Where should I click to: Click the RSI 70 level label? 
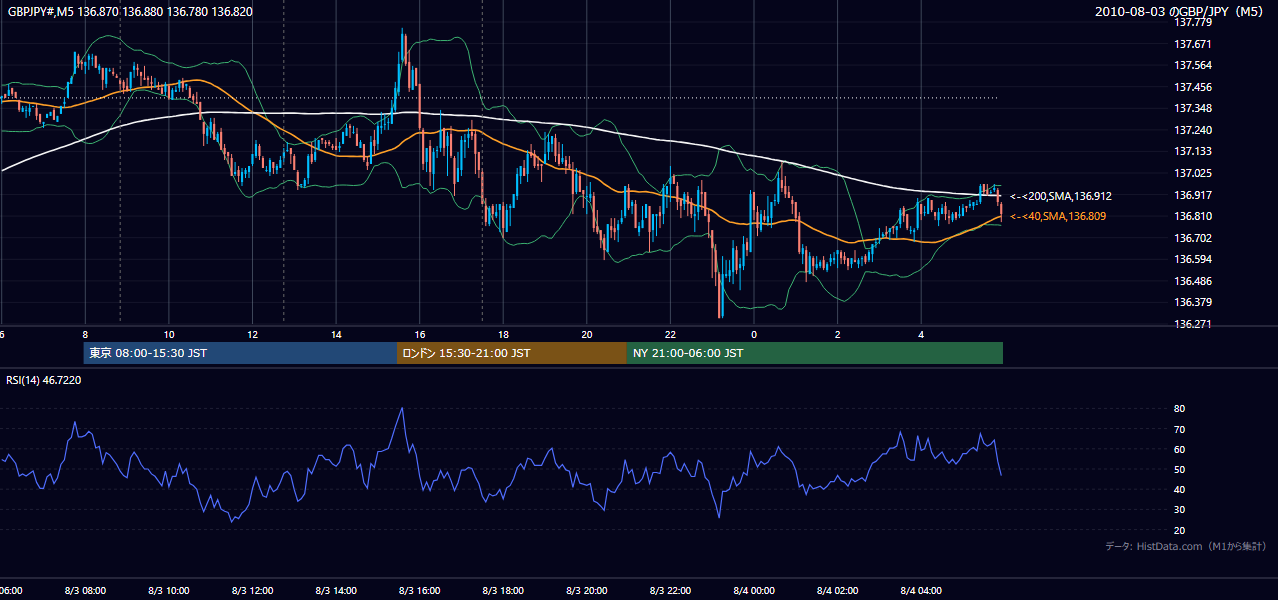pyautogui.click(x=1179, y=429)
